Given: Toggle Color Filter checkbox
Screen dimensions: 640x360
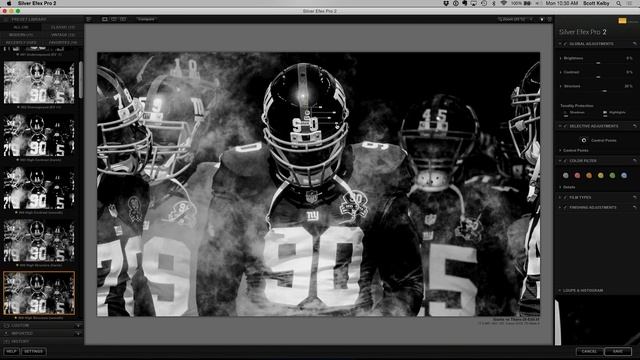Looking at the screenshot, I should 566,161.
